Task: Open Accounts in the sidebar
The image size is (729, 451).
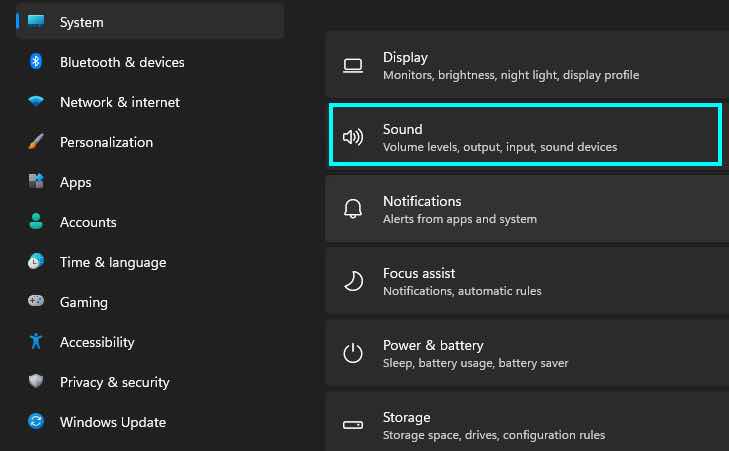Action: [x=88, y=222]
